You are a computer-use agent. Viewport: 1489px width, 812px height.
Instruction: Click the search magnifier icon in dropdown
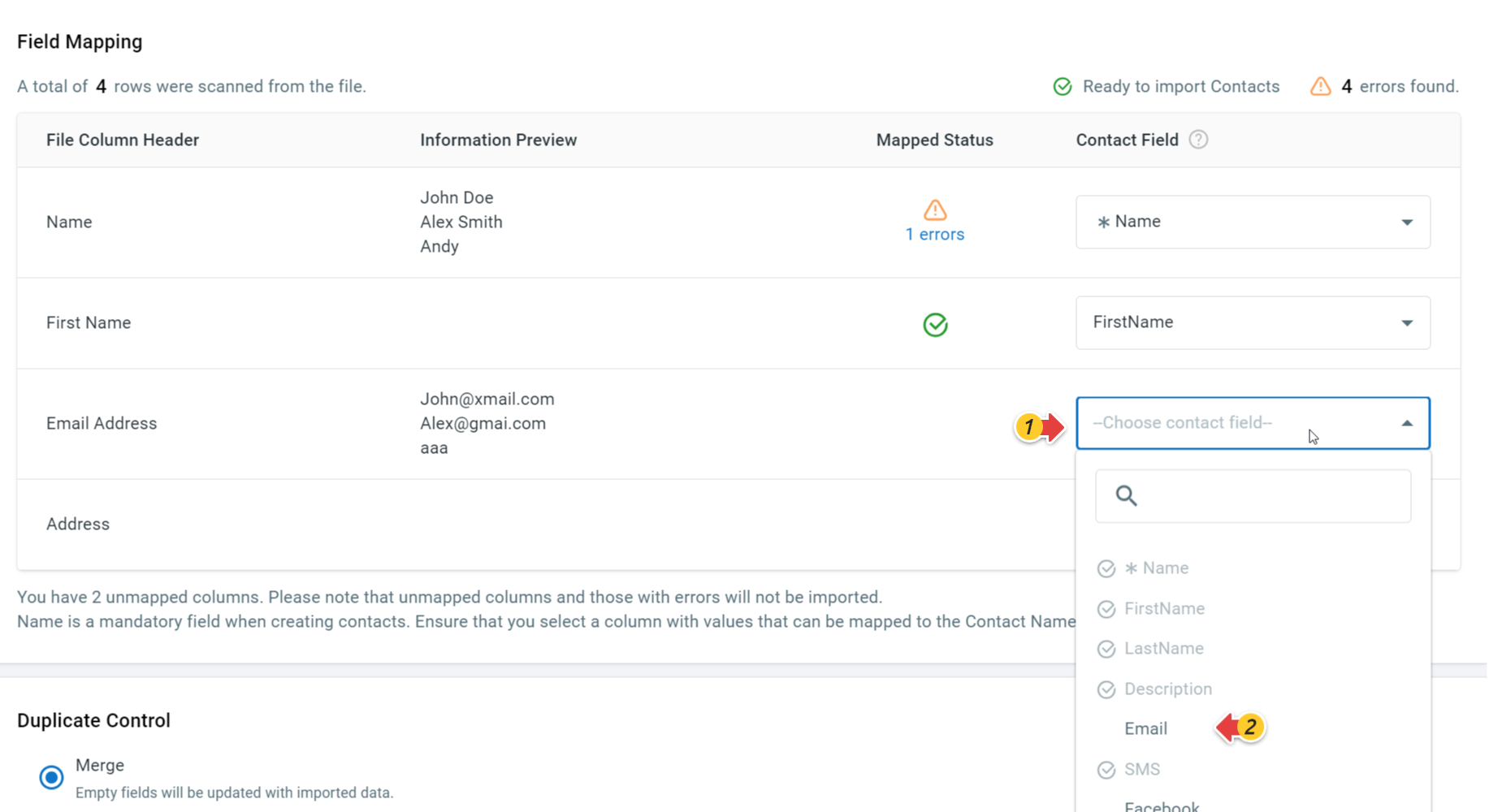[1126, 495]
